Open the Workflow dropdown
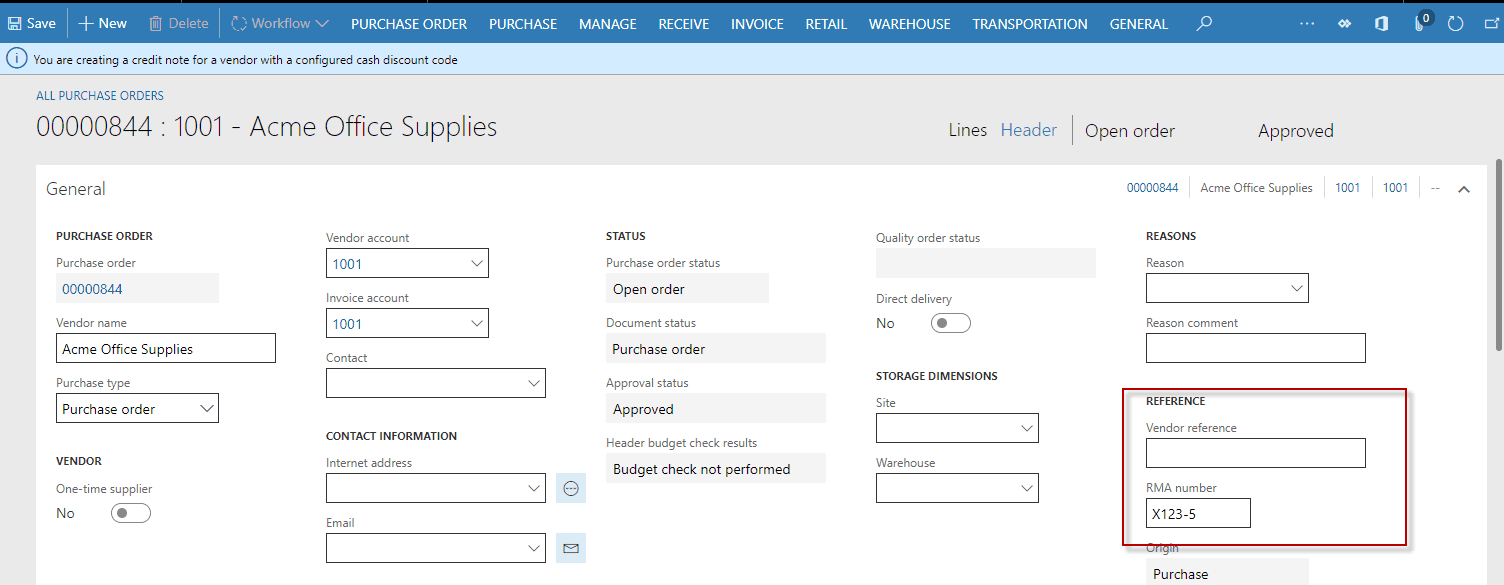This screenshot has height=585, width=1504. tap(279, 22)
